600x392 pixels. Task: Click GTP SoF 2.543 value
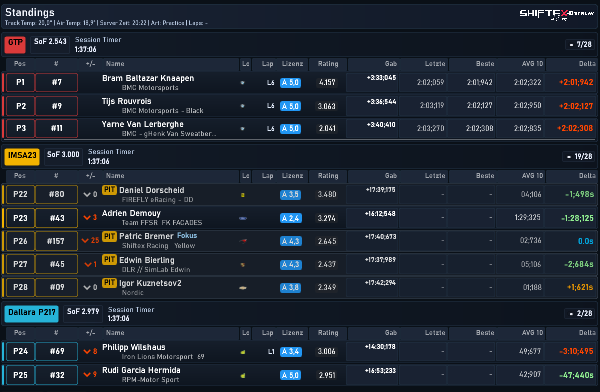tap(50, 41)
